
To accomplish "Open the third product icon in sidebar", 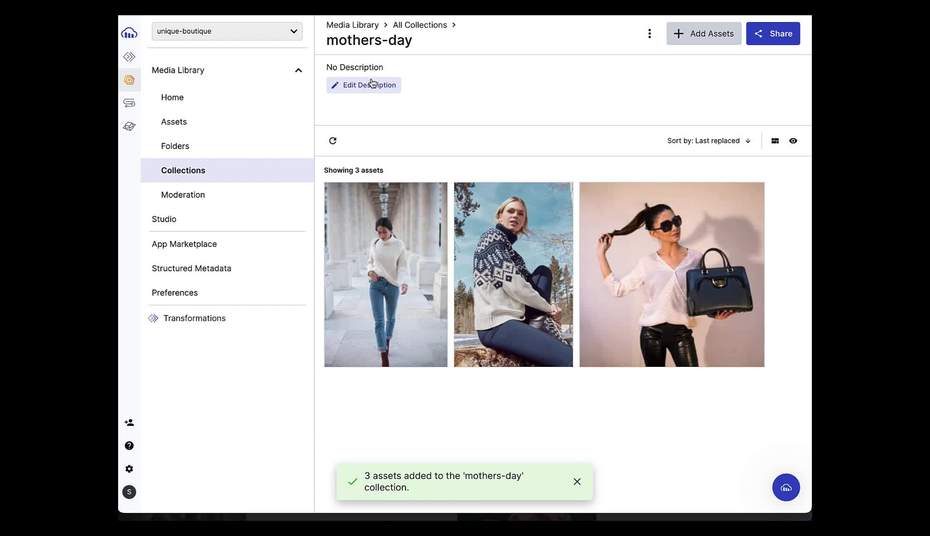I will (x=129, y=103).
